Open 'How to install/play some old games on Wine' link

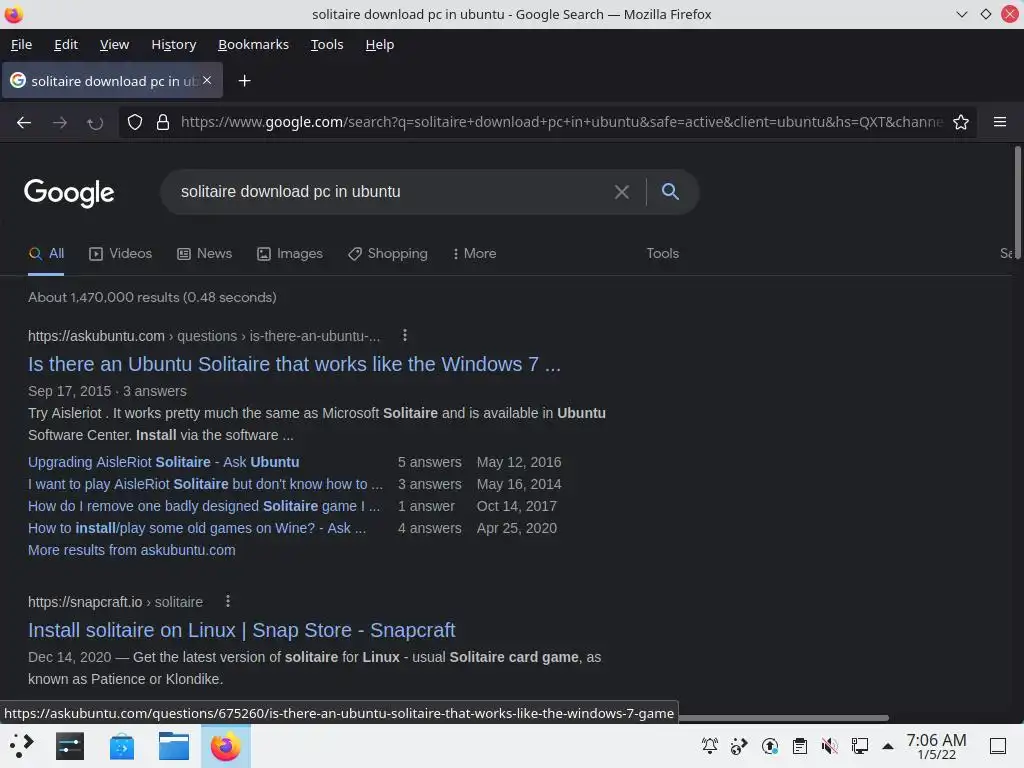[197, 528]
